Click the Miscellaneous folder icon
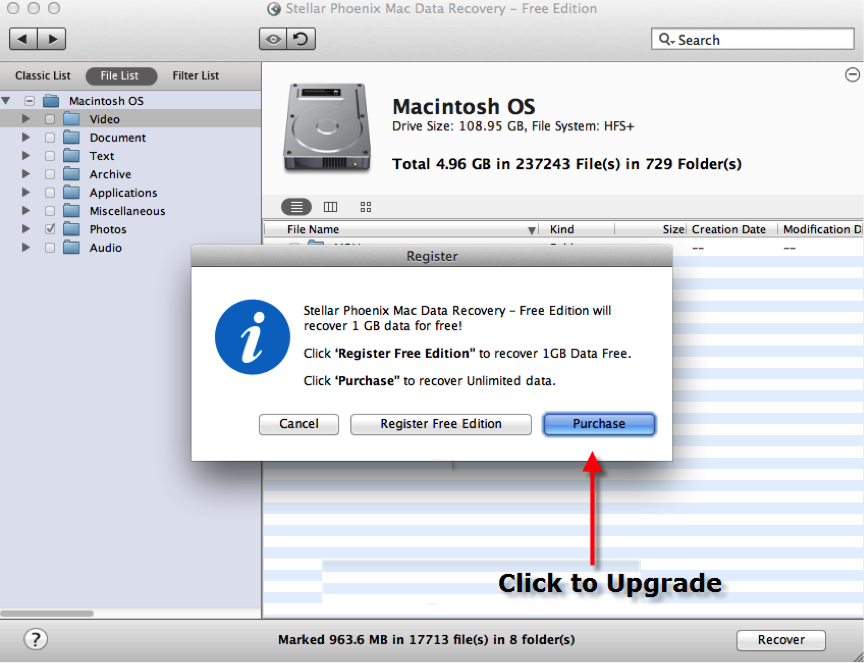The height and width of the screenshot is (663, 864). (72, 211)
